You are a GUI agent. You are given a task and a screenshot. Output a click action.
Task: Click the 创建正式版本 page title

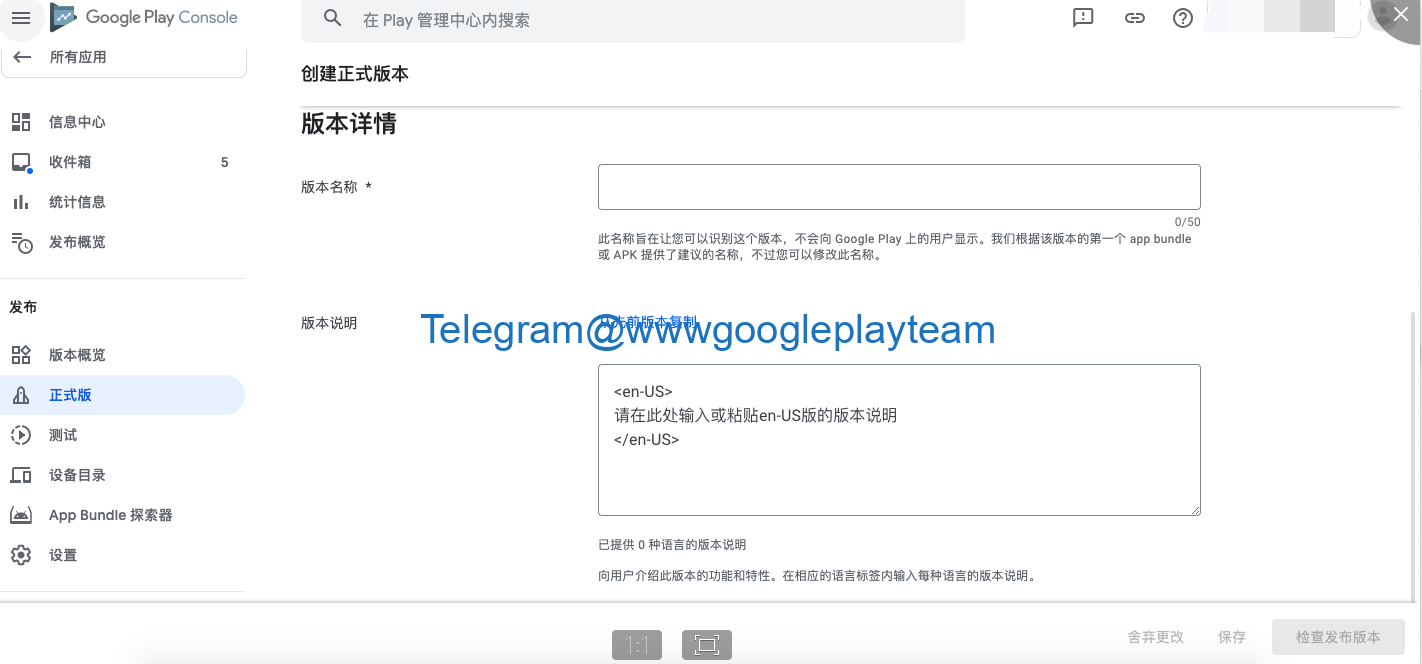(x=355, y=74)
